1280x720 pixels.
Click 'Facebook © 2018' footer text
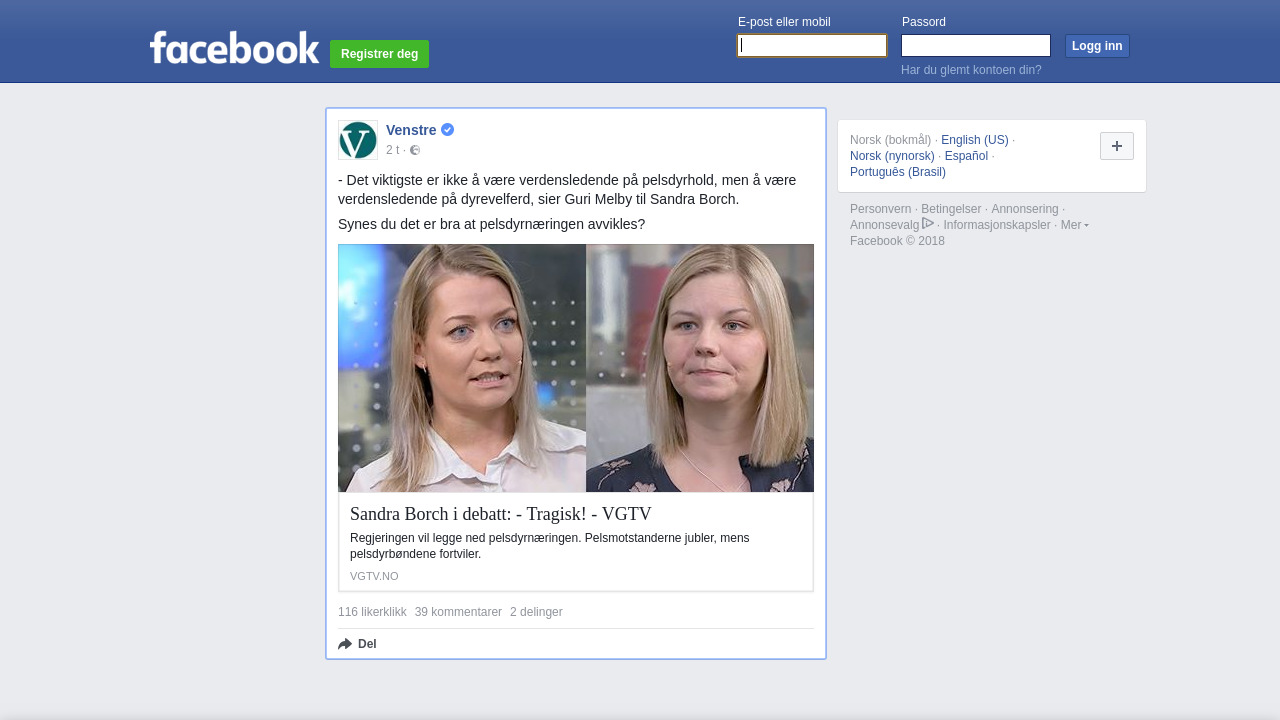click(x=897, y=241)
